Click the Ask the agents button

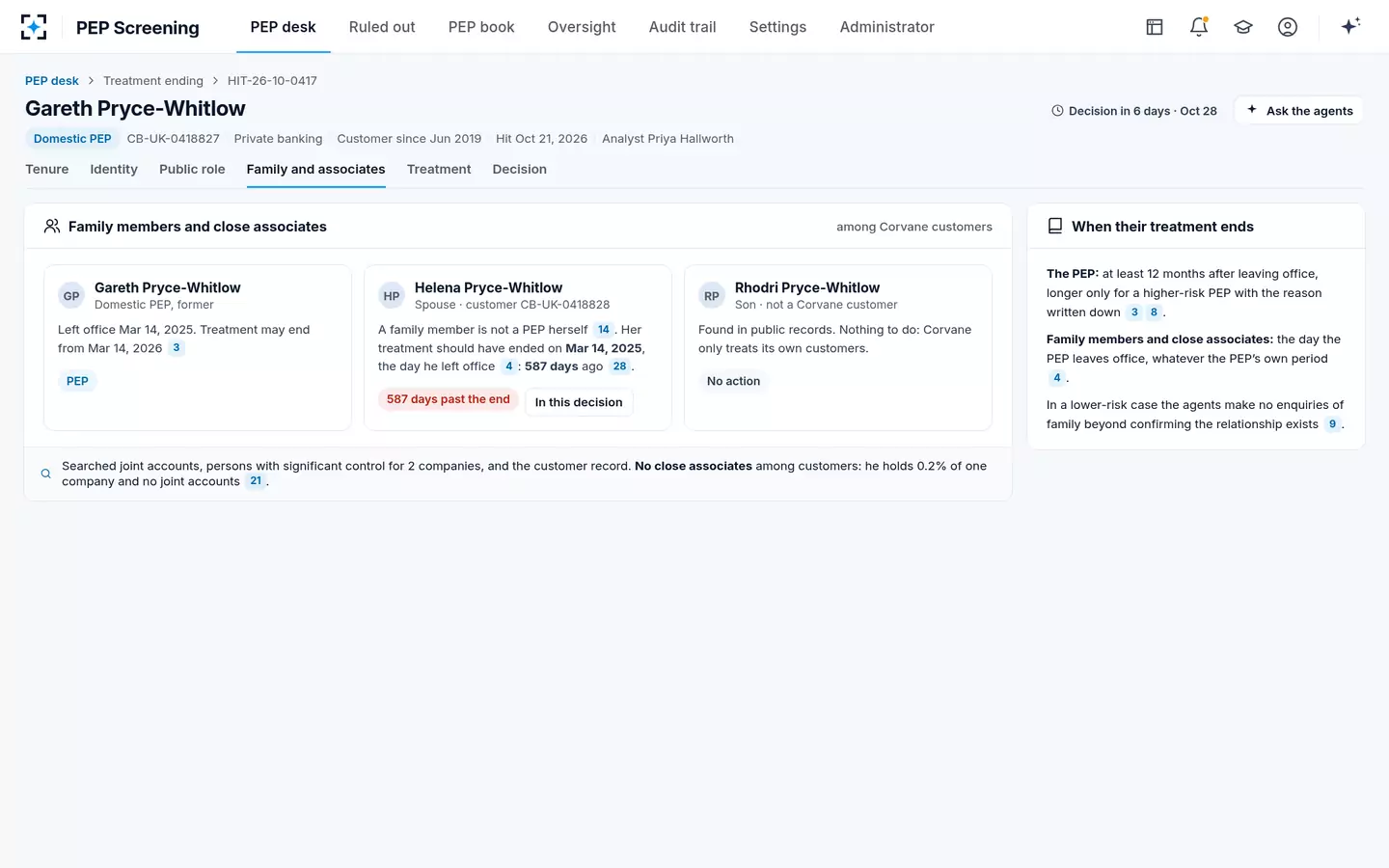point(1298,111)
